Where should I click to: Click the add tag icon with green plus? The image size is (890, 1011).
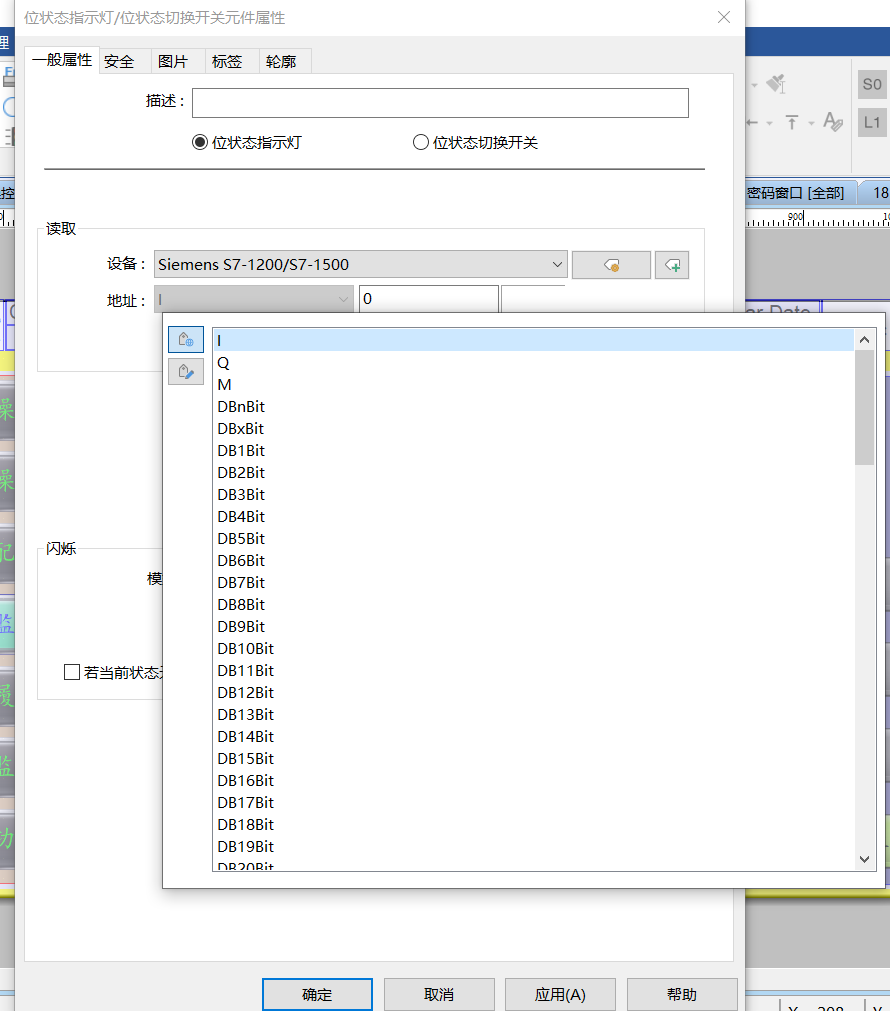coord(672,265)
